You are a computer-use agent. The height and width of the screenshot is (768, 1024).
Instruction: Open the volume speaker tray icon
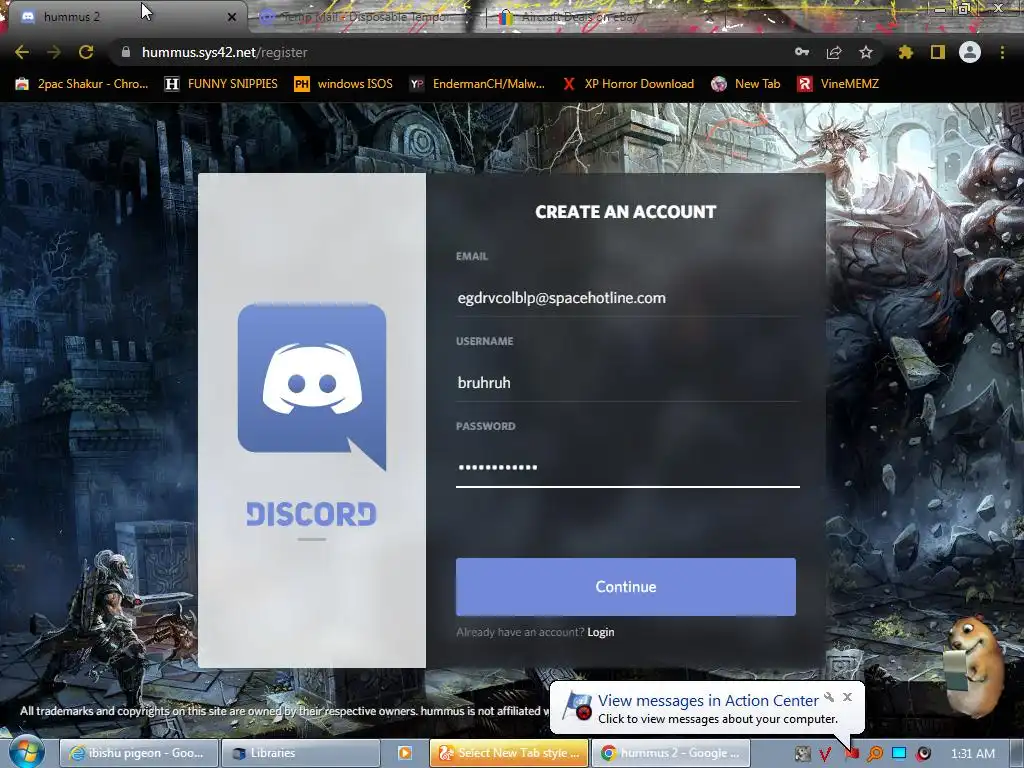[x=923, y=754]
